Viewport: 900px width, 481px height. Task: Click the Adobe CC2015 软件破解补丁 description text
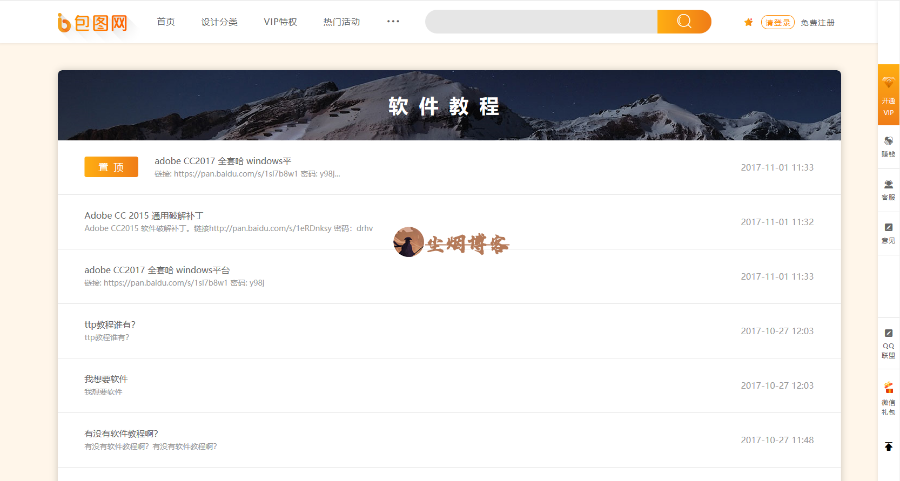tap(228, 228)
